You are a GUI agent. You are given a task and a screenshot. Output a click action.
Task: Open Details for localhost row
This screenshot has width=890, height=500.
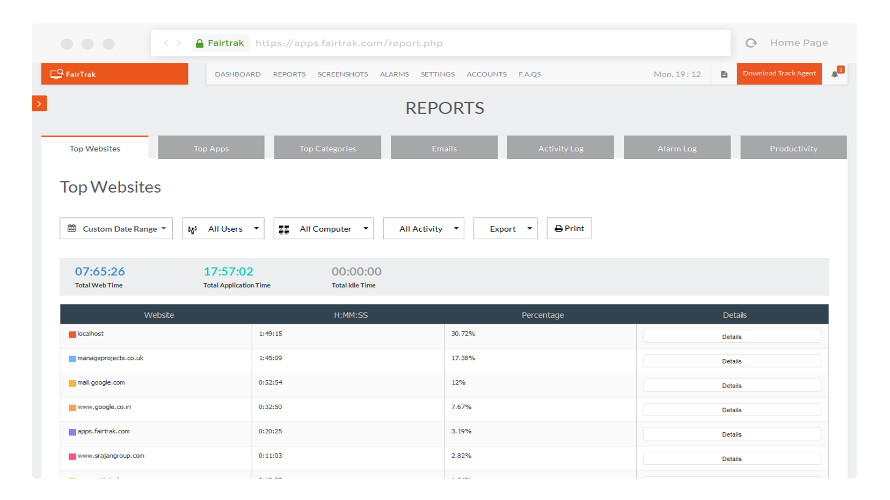[732, 337]
